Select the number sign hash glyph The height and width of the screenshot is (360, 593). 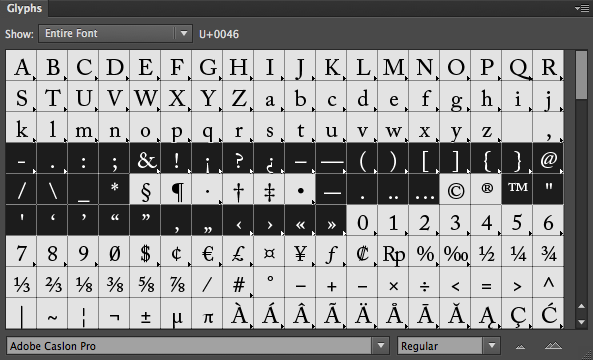click(x=238, y=282)
